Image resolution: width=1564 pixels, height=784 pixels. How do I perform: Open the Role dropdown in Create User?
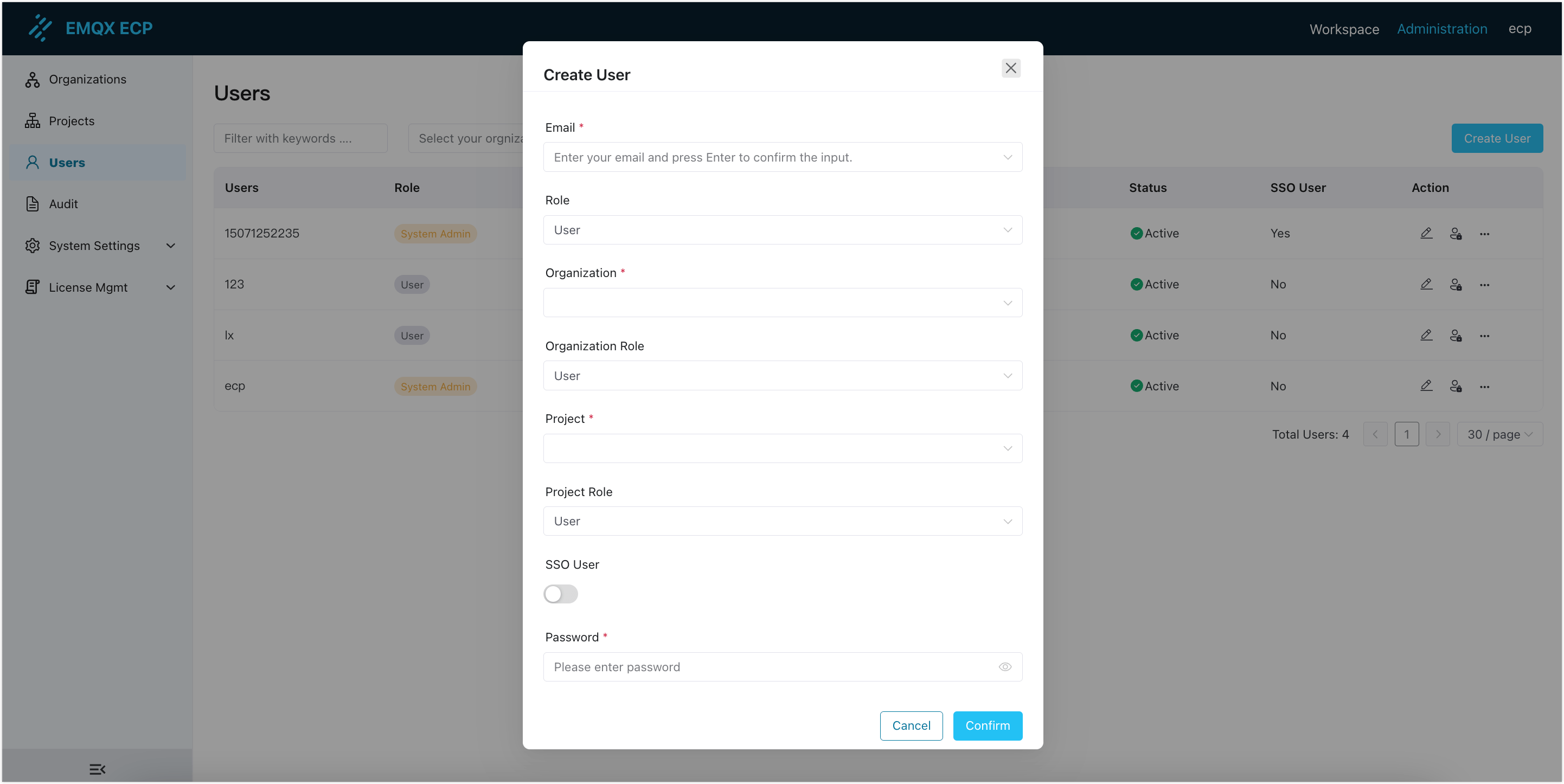pos(782,230)
